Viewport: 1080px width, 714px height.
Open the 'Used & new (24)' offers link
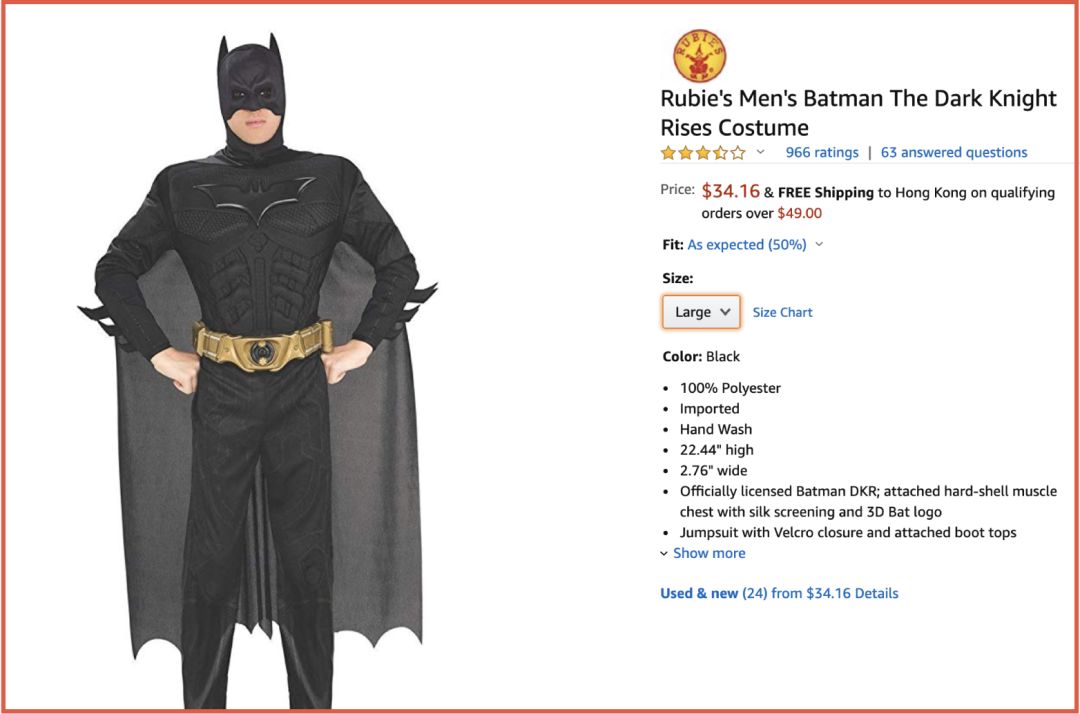coord(713,593)
